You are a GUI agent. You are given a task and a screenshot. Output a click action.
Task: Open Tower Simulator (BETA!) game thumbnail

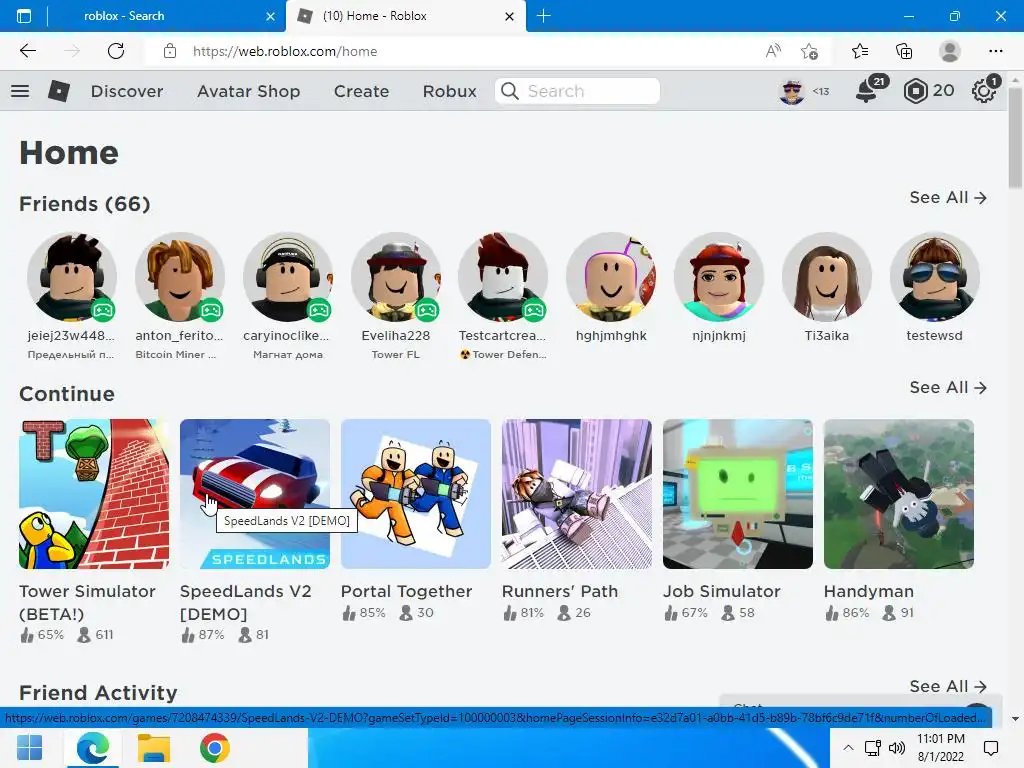point(94,494)
